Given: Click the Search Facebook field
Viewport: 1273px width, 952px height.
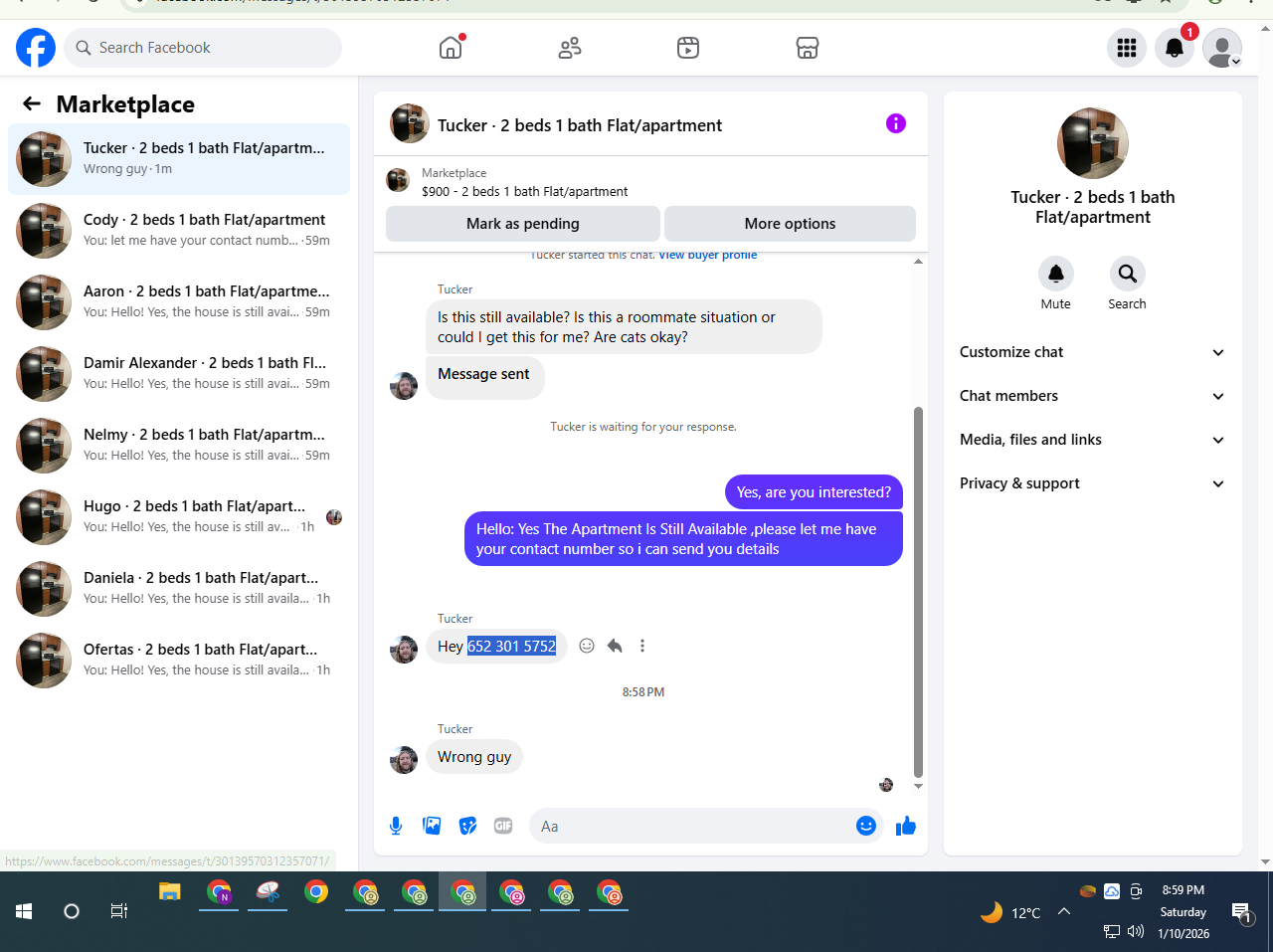Looking at the screenshot, I should (x=203, y=48).
